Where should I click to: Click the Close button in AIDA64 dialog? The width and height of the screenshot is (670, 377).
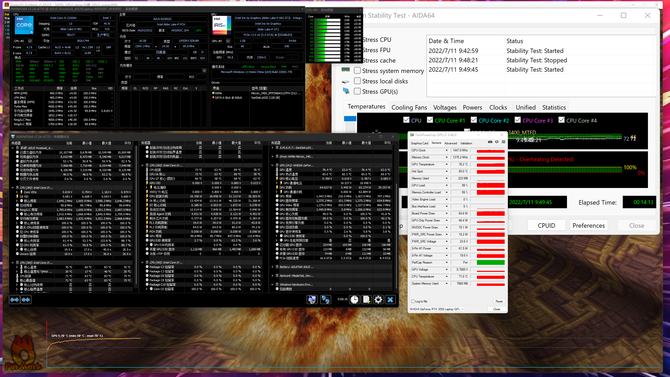coord(636,225)
